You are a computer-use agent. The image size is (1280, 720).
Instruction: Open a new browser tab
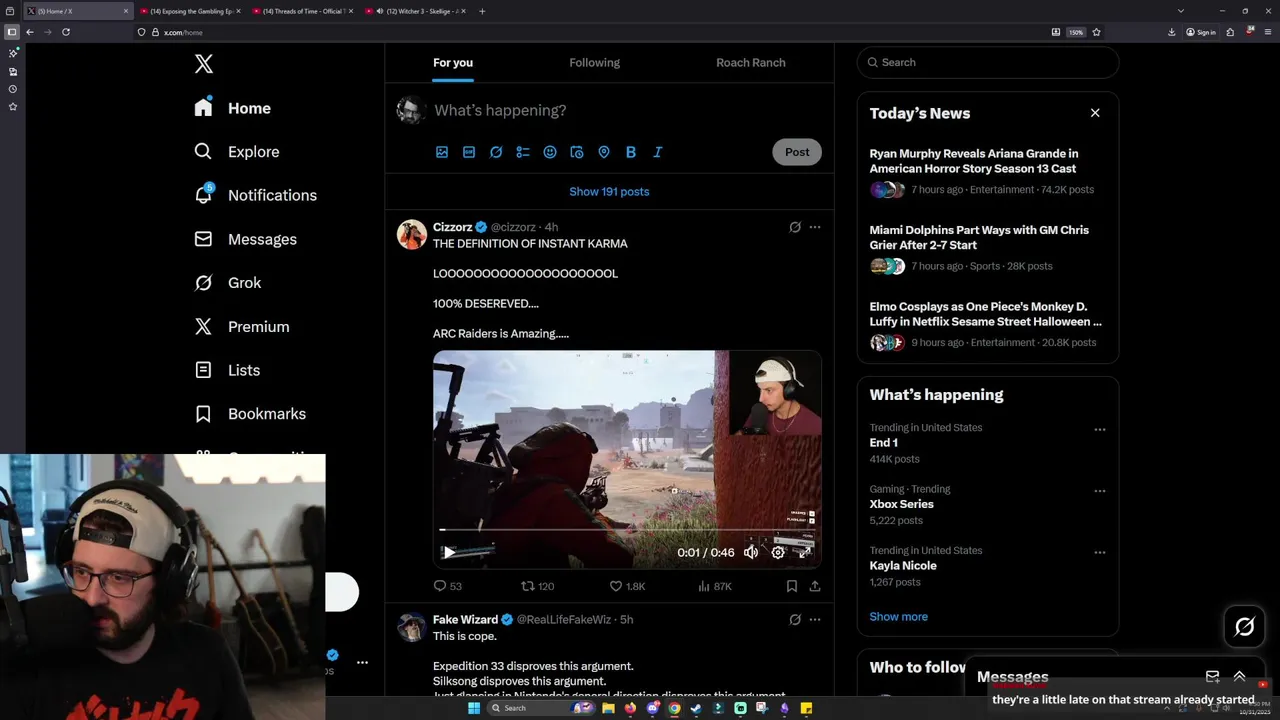482,11
